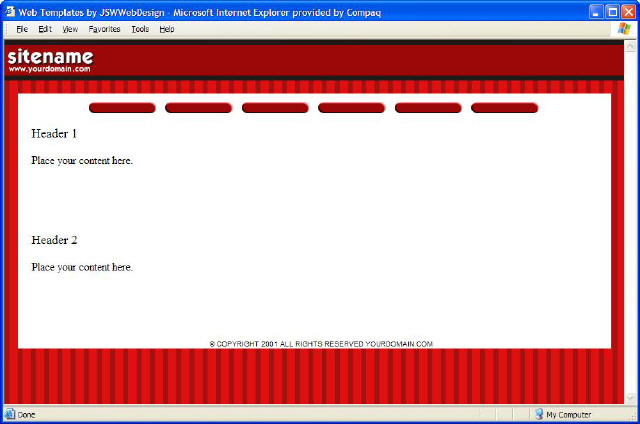Open the Help menu
This screenshot has height=424, width=640.
[167, 29]
